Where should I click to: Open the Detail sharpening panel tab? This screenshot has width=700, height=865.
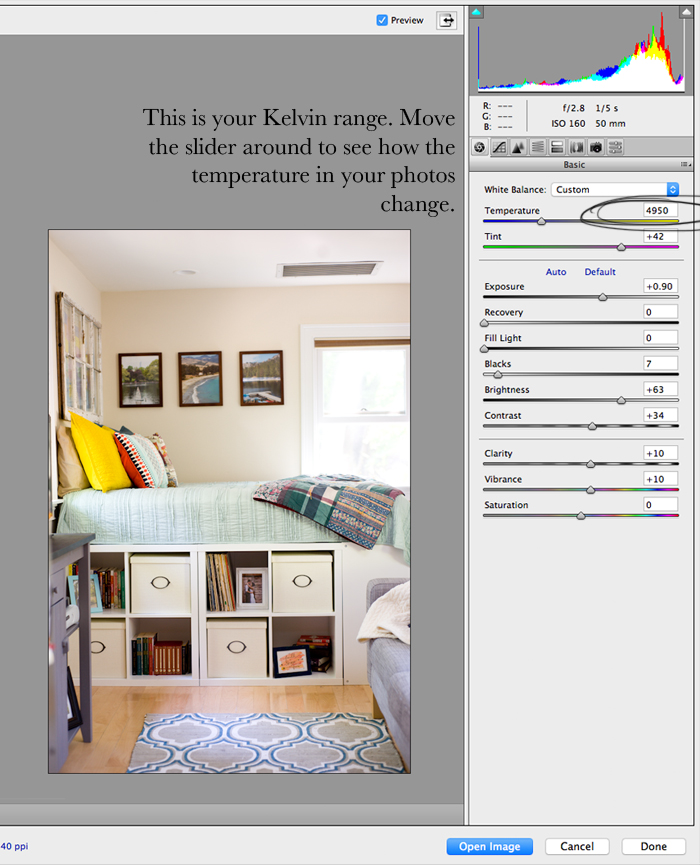tap(519, 147)
